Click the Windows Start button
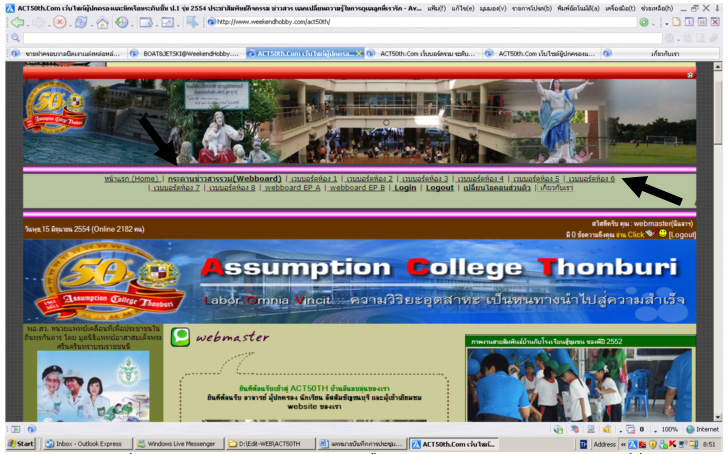 (x=21, y=443)
